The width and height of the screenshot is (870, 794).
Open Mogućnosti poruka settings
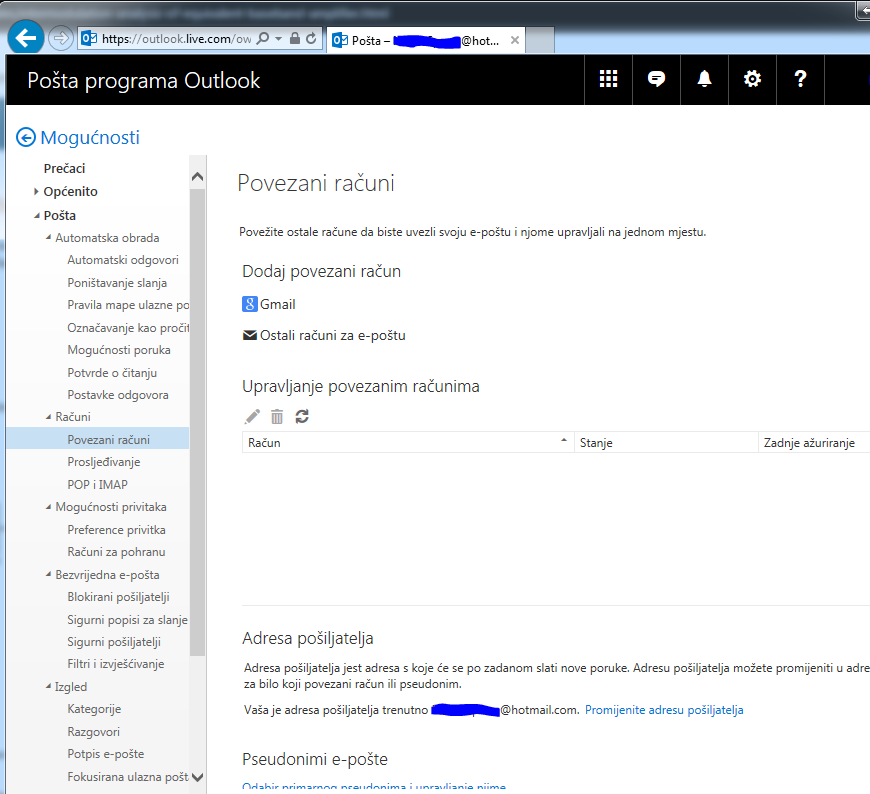coord(119,350)
